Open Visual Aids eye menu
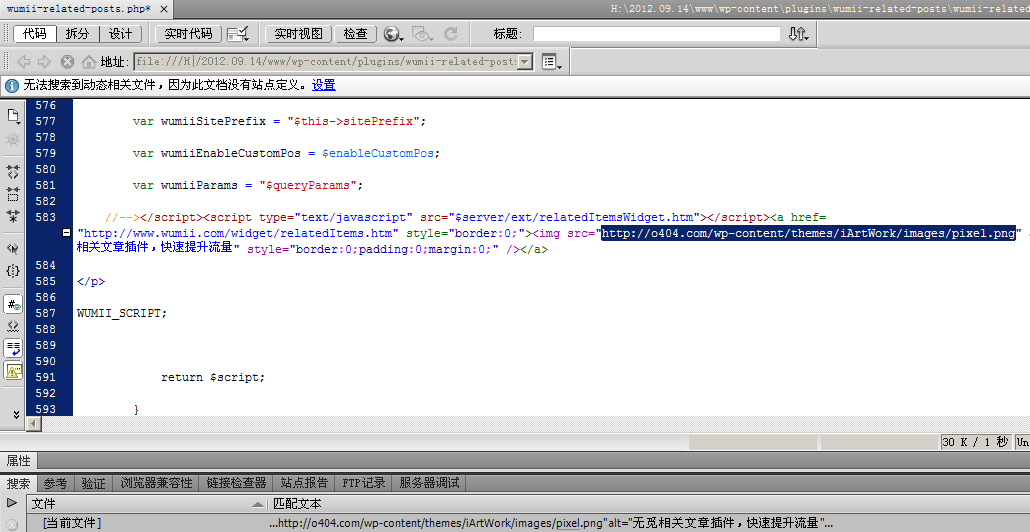This screenshot has width=1030, height=532. pyautogui.click(x=422, y=33)
